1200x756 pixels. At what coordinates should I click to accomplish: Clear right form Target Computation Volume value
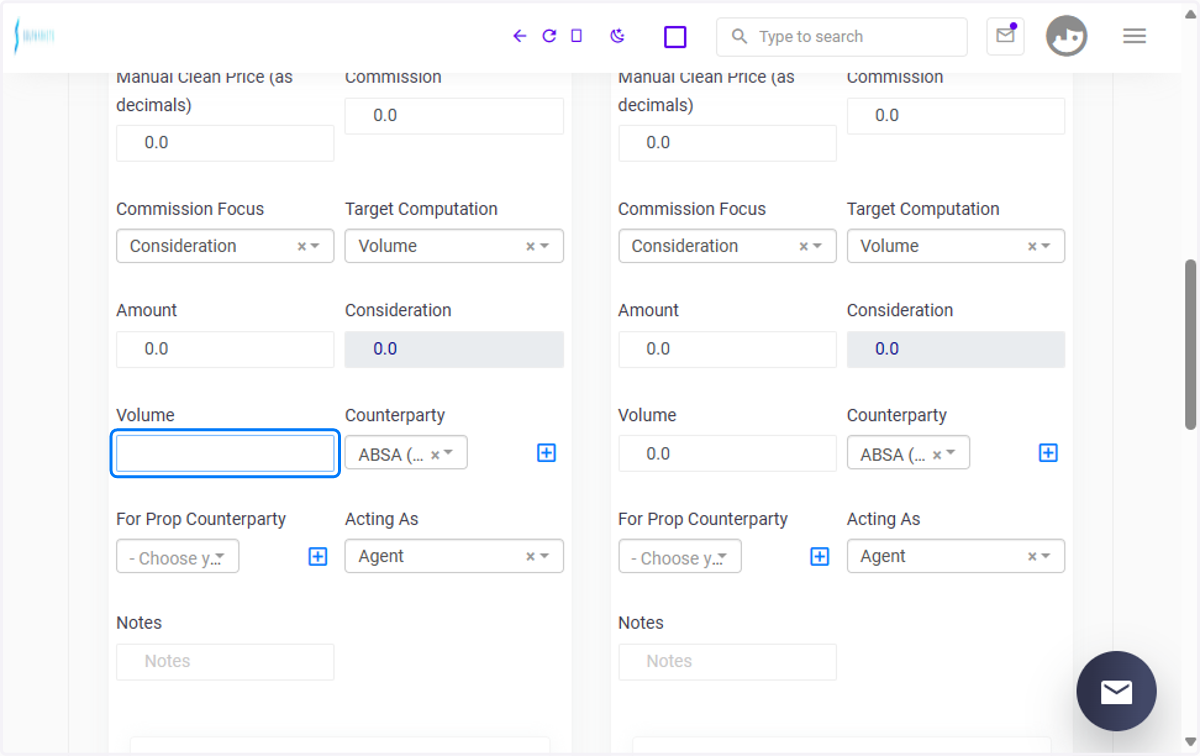tap(1032, 246)
